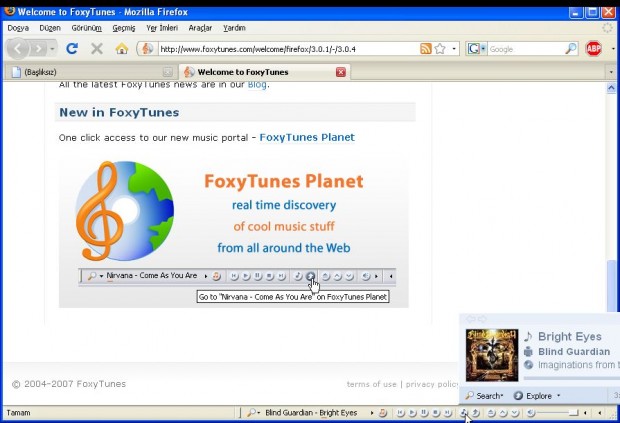Focus the Google search box
The image size is (620, 423).
526,49
